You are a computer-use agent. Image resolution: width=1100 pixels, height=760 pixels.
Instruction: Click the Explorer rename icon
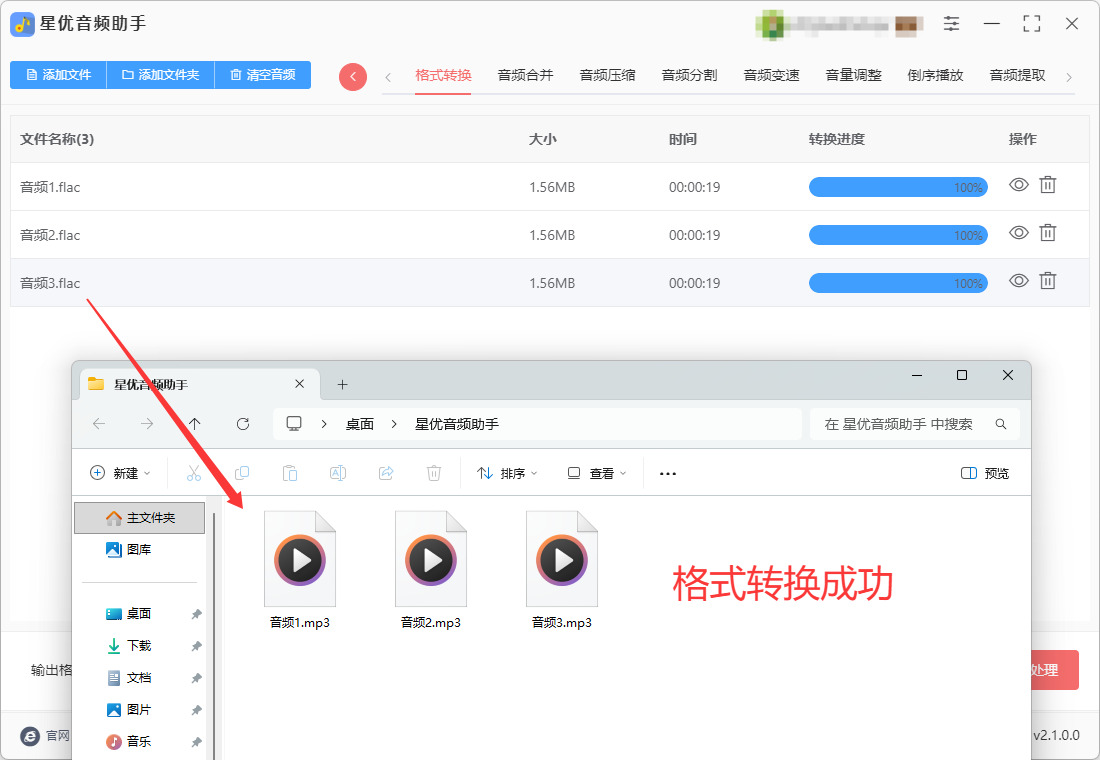[338, 474]
